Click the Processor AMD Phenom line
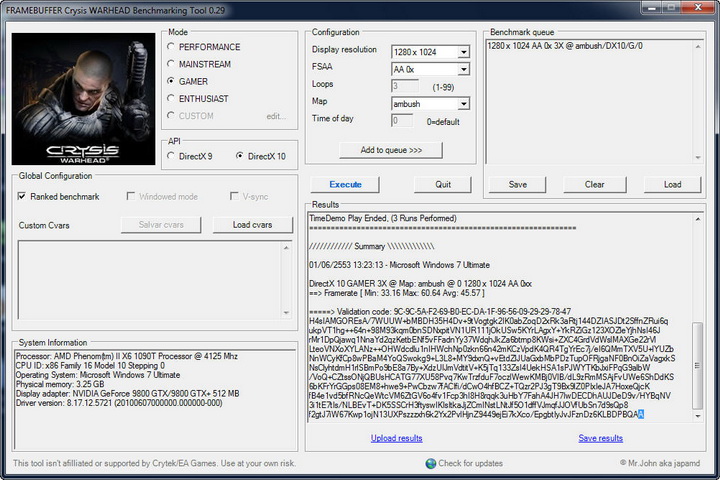 click(127, 356)
